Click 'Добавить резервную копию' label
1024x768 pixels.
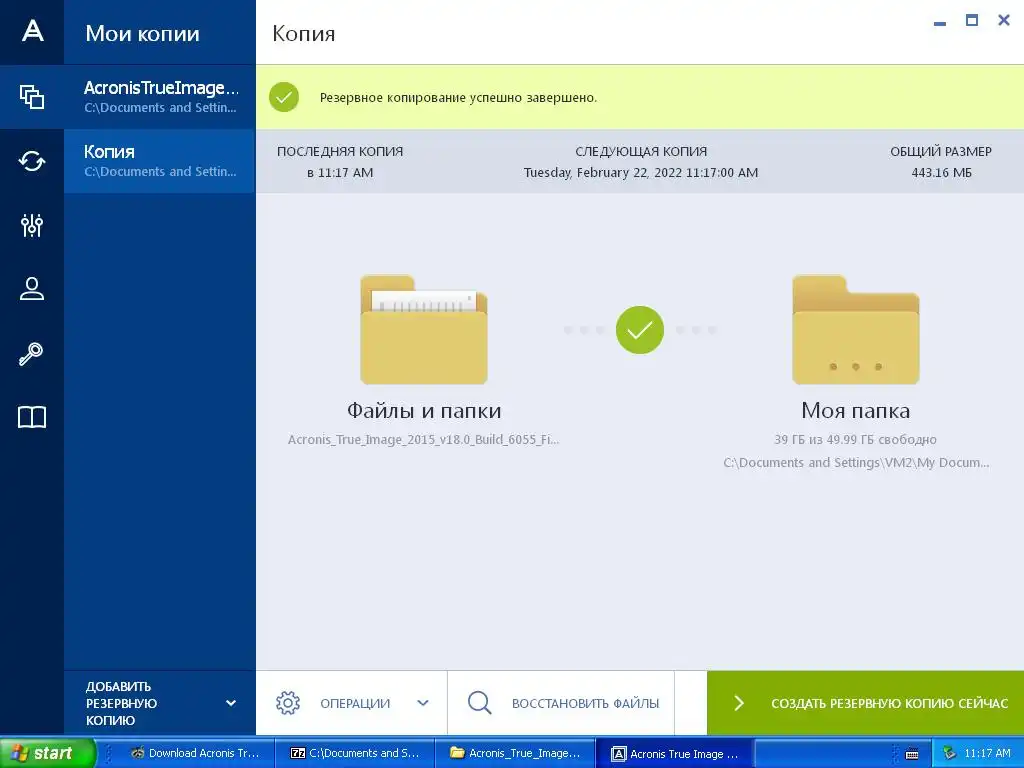coord(121,703)
